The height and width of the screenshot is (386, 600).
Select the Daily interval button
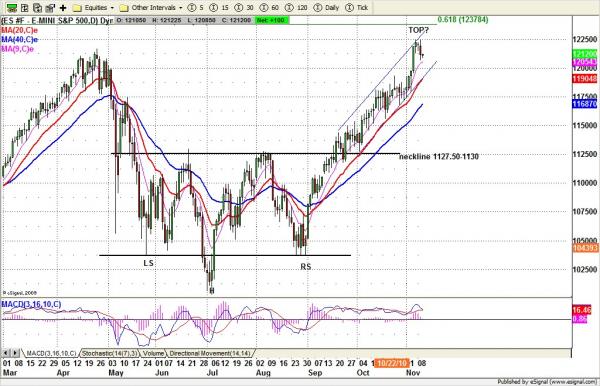point(326,8)
